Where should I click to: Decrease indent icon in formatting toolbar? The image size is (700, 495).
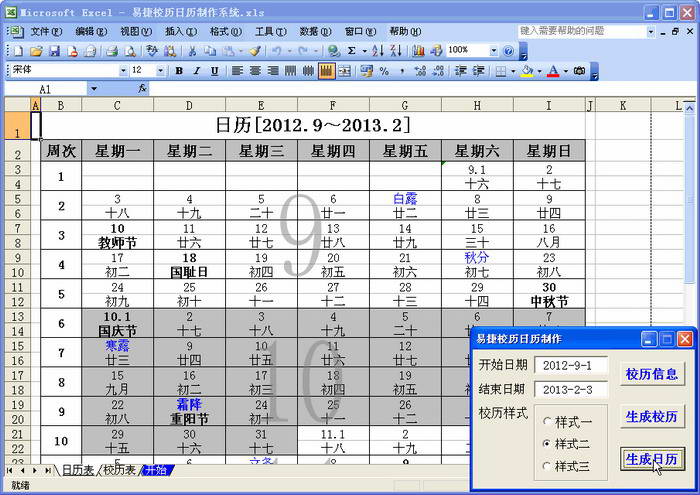(x=461, y=71)
